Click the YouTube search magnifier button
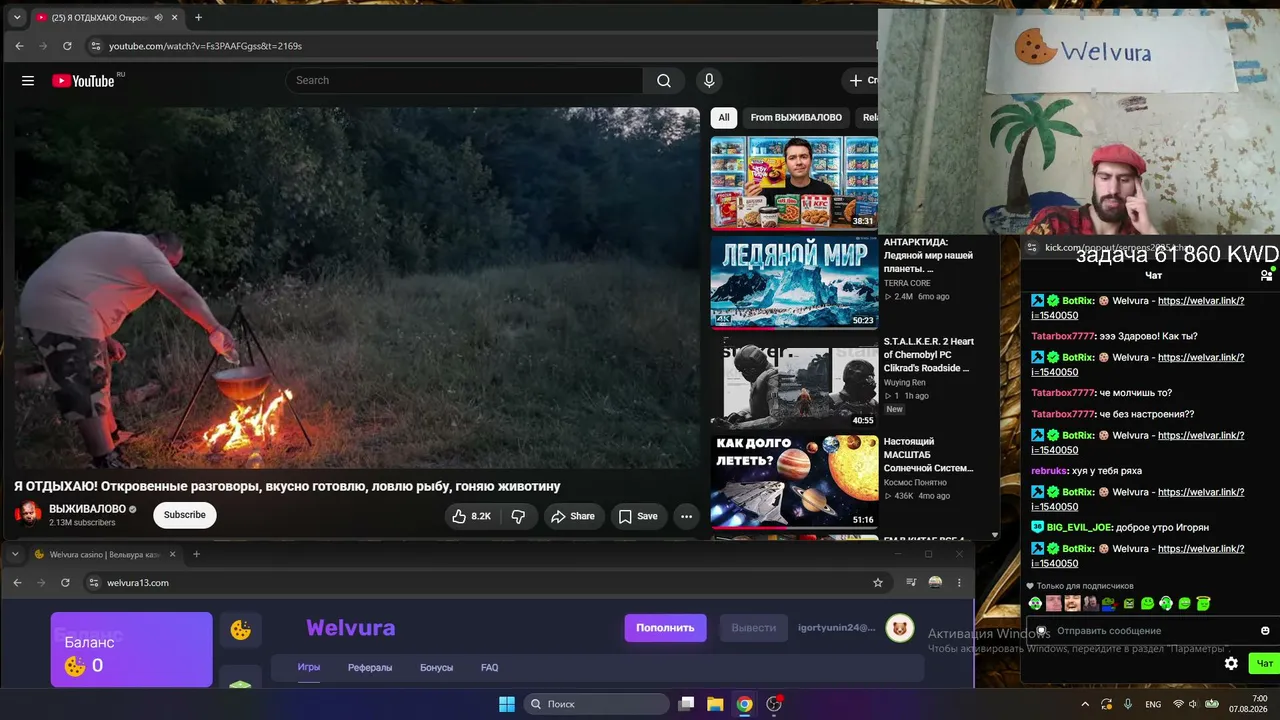Image resolution: width=1280 pixels, height=720 pixels. point(664,81)
